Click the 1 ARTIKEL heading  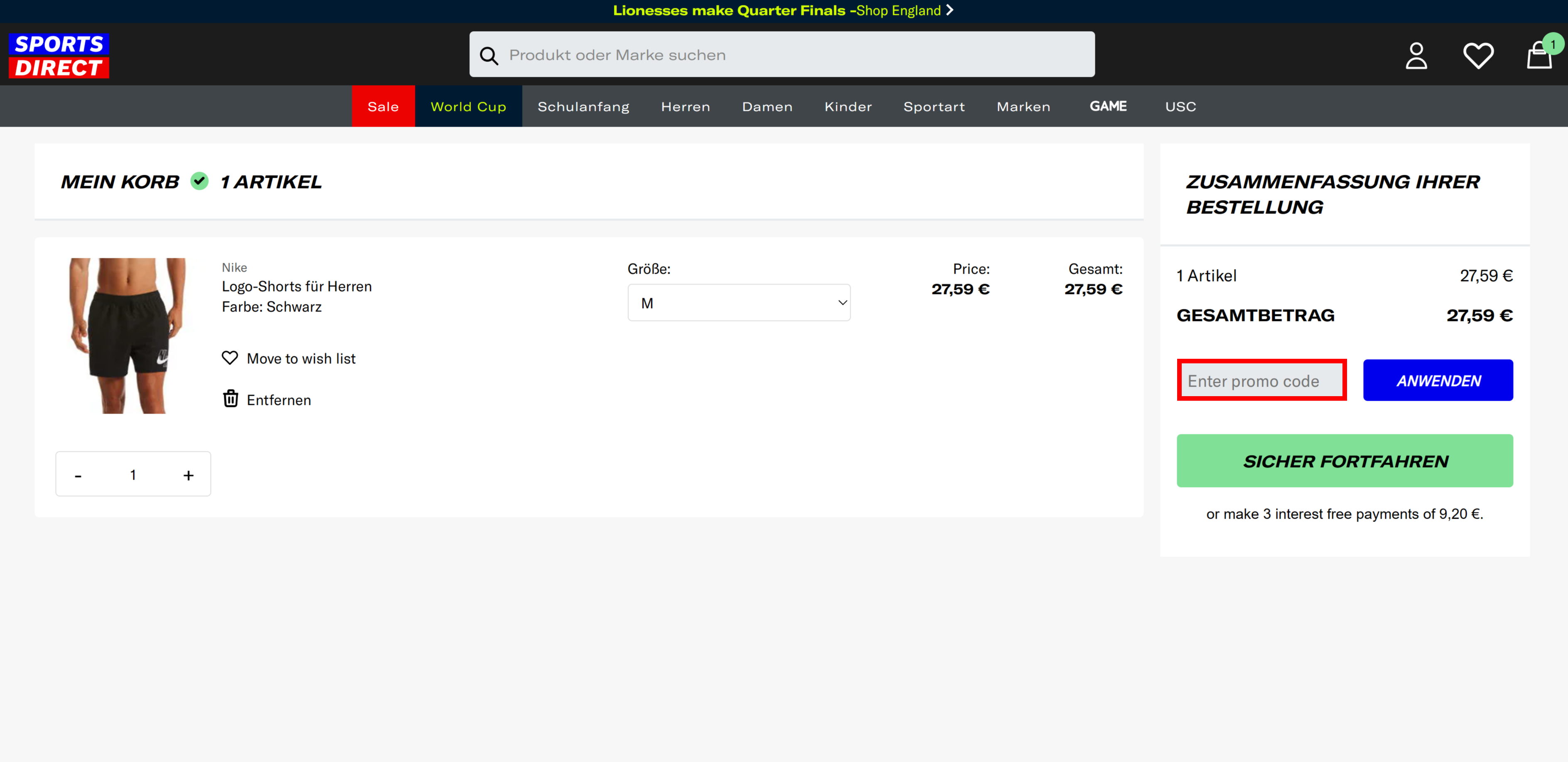271,181
